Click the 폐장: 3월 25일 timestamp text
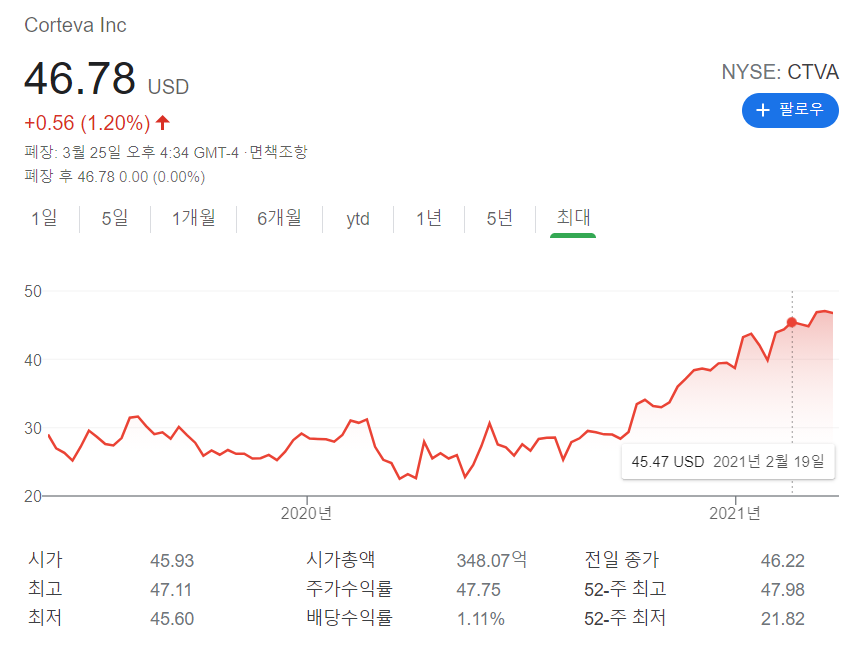The width and height of the screenshot is (866, 660). [x=131, y=152]
